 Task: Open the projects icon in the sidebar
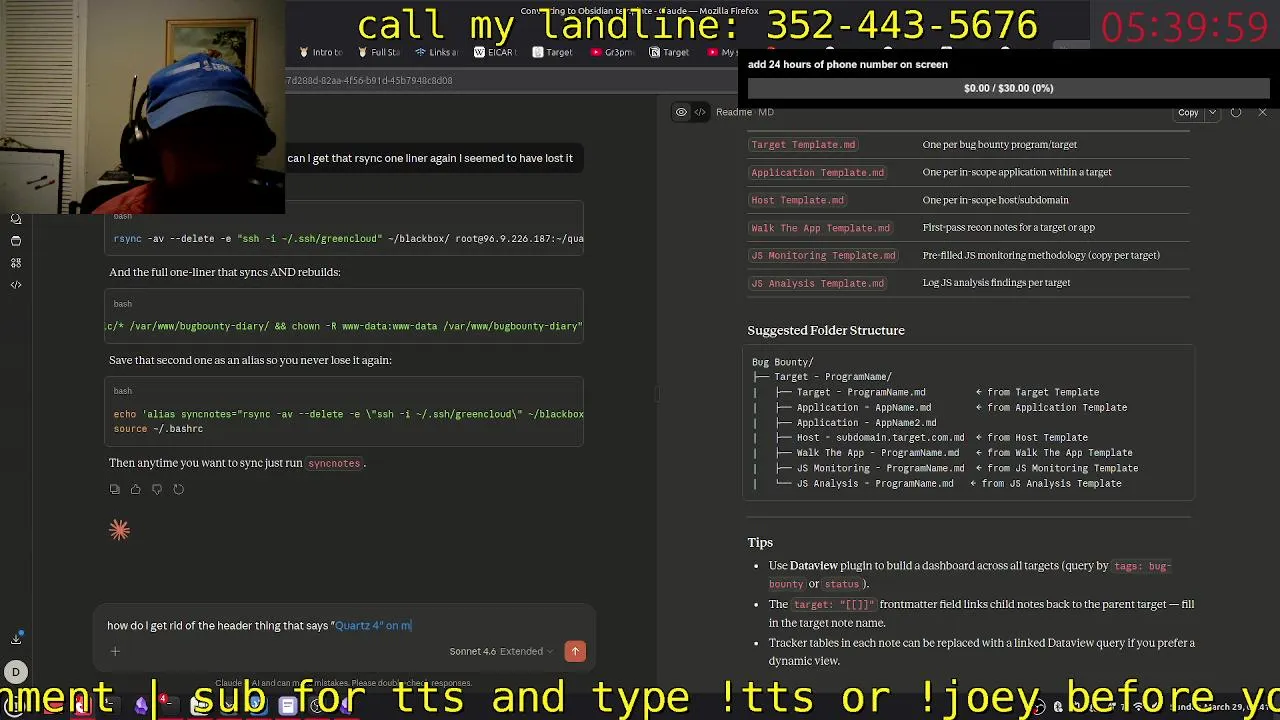tap(16, 241)
